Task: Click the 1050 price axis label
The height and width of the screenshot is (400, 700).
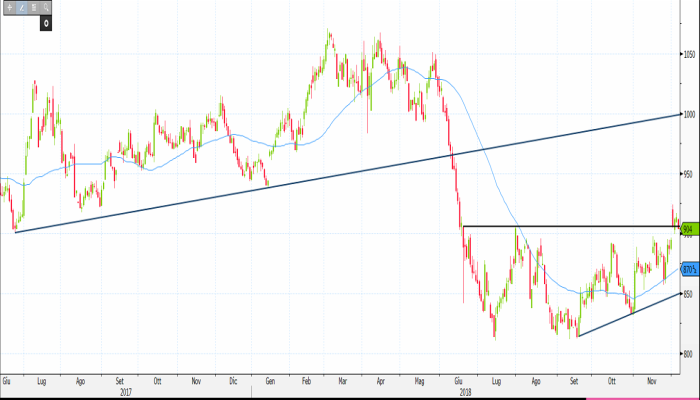Action: point(688,54)
